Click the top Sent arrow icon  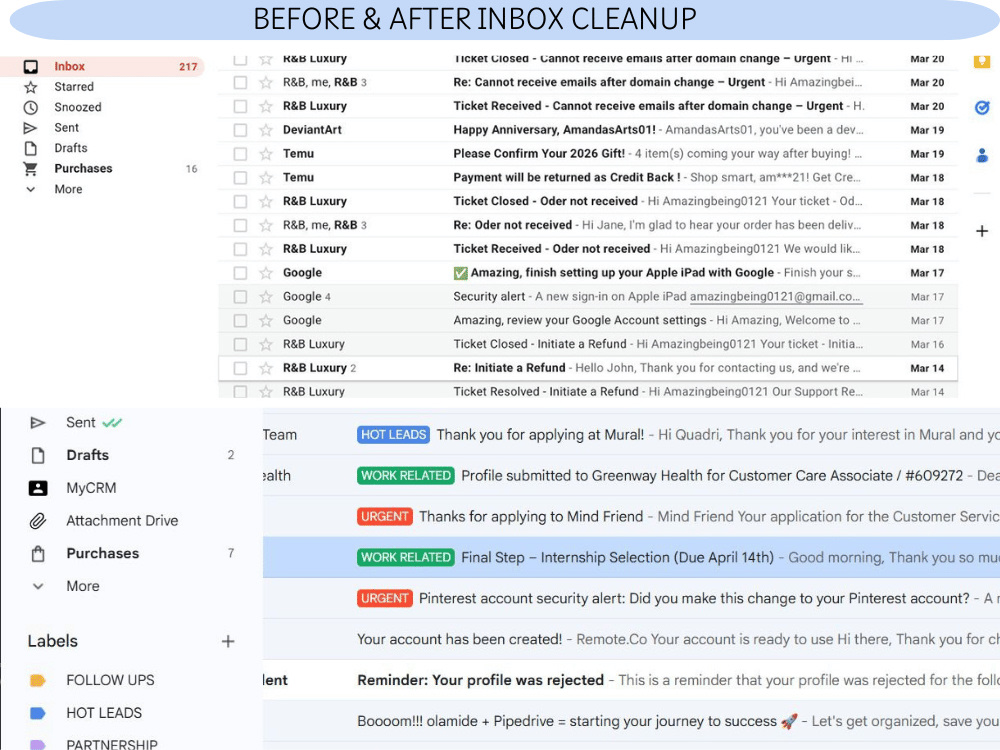(x=31, y=128)
